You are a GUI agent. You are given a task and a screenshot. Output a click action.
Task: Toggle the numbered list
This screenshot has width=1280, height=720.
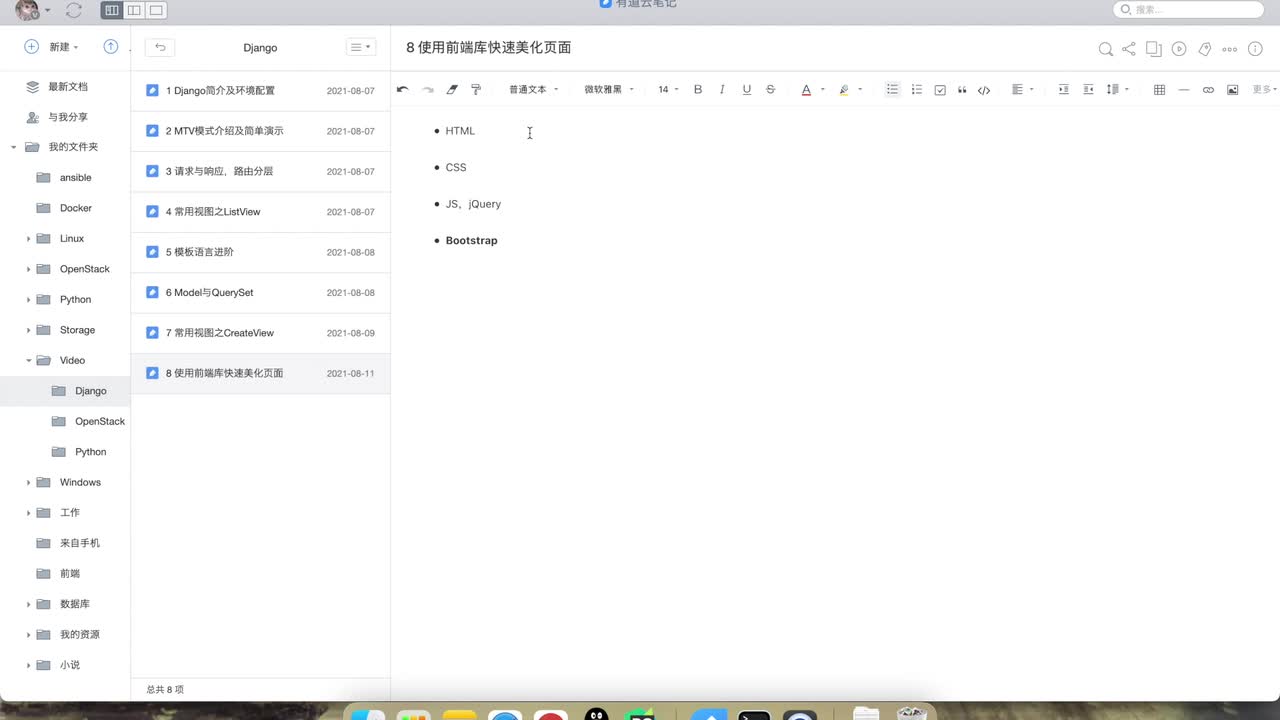coord(917,90)
